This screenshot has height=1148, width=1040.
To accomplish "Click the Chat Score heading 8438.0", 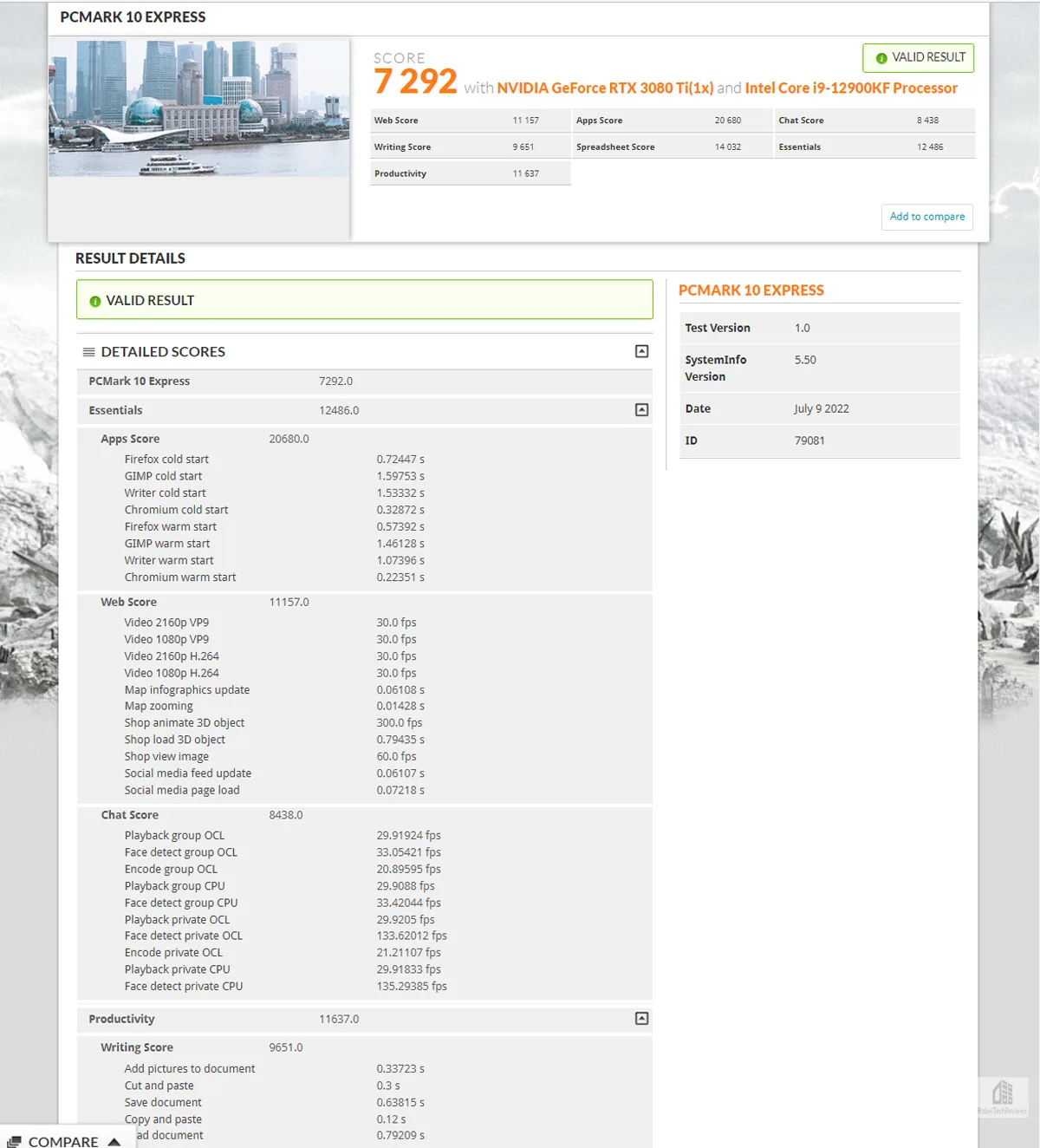I will pos(202,816).
